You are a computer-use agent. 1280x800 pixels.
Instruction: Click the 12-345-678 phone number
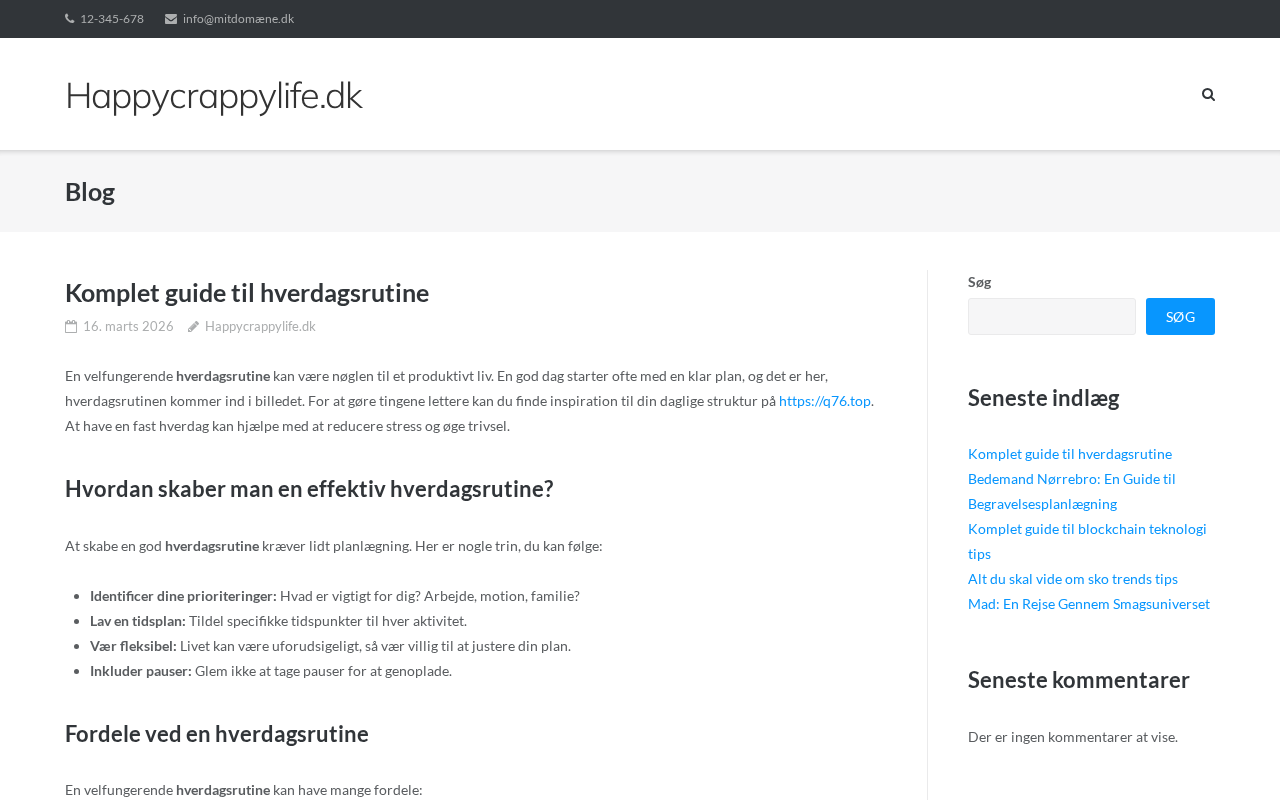pyautogui.click(x=112, y=19)
